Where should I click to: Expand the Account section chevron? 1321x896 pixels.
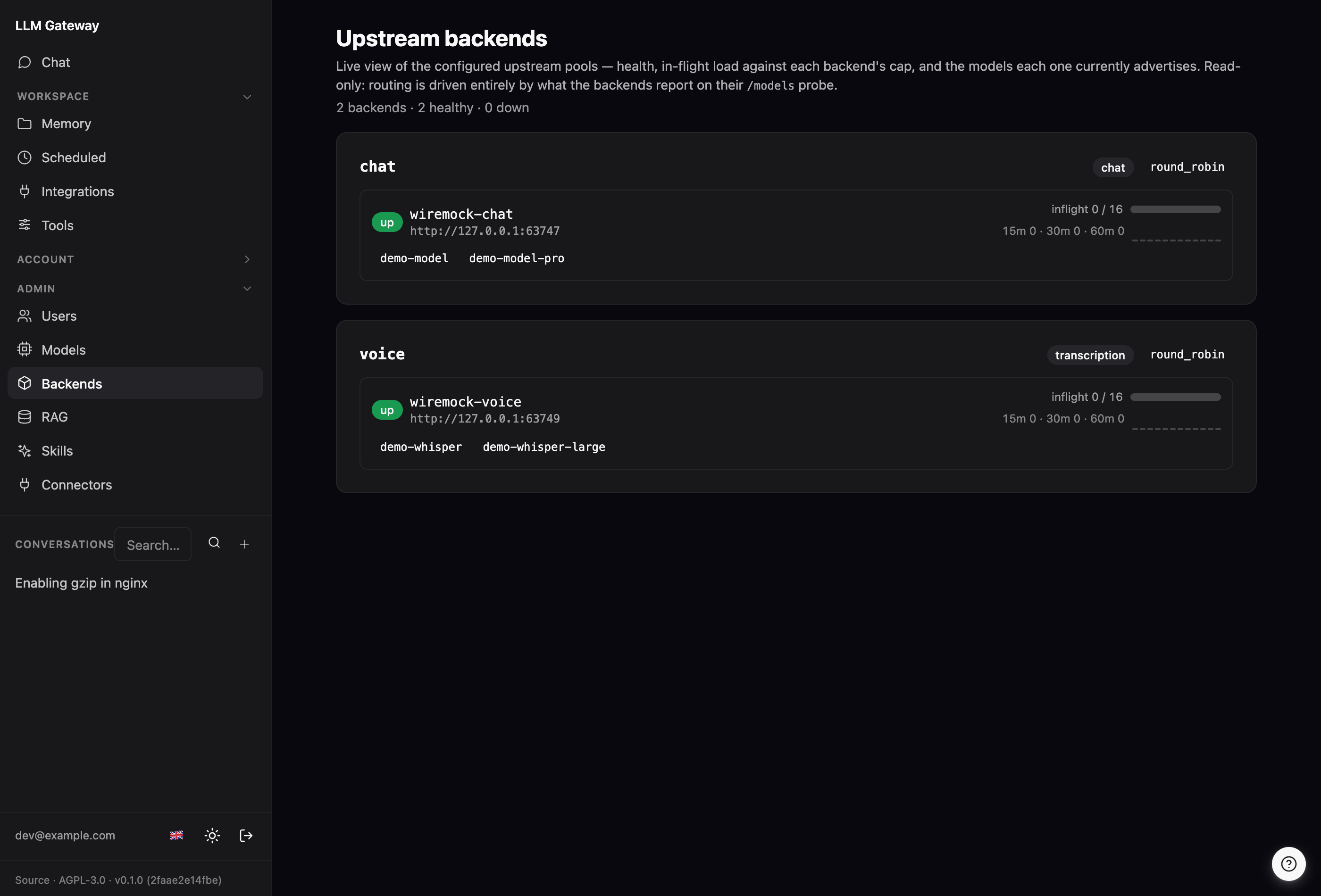247,259
